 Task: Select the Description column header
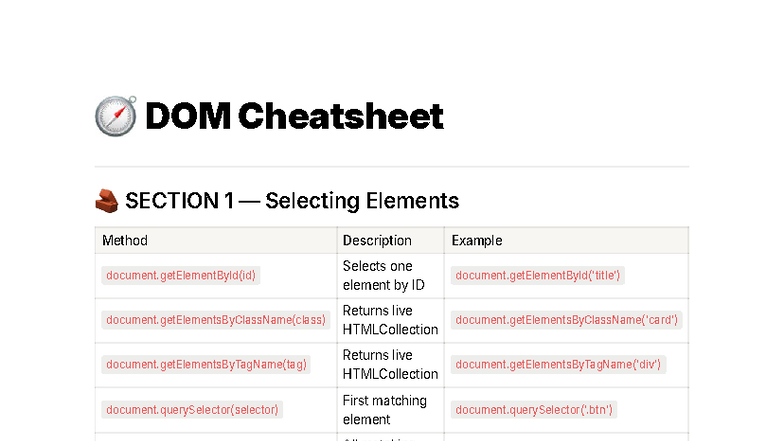(x=377, y=241)
